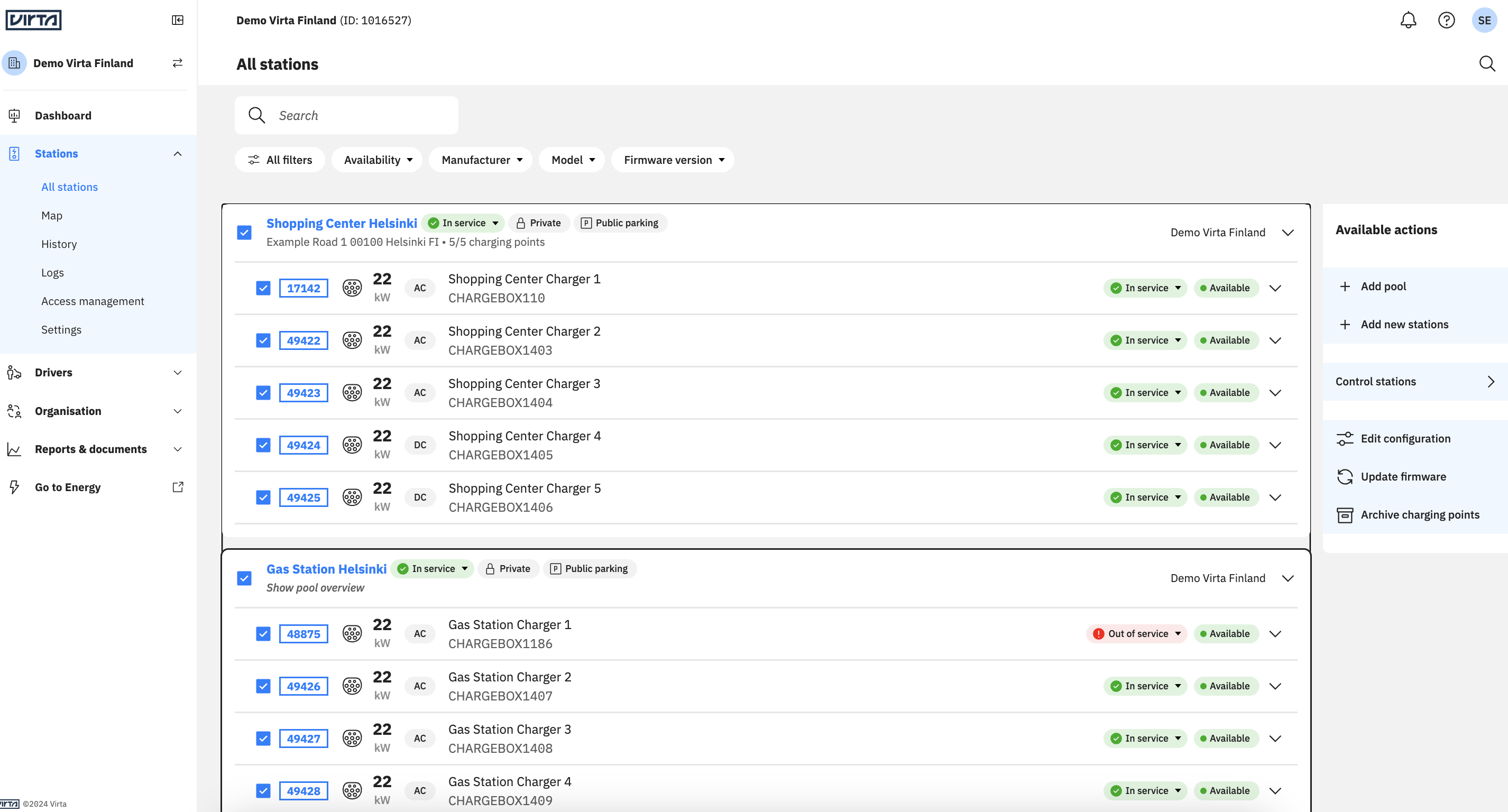1508x812 pixels.
Task: Expand Control stations actions
Action: (1415, 382)
